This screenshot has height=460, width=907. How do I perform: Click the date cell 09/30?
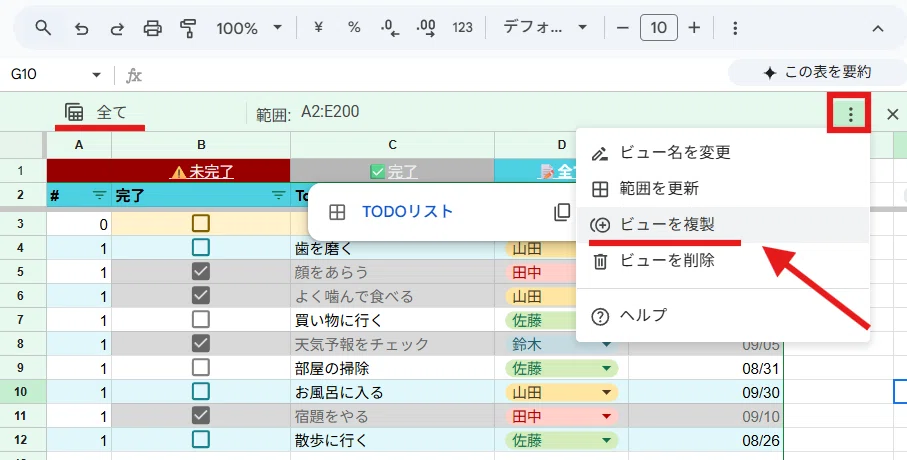pyautogui.click(x=706, y=392)
